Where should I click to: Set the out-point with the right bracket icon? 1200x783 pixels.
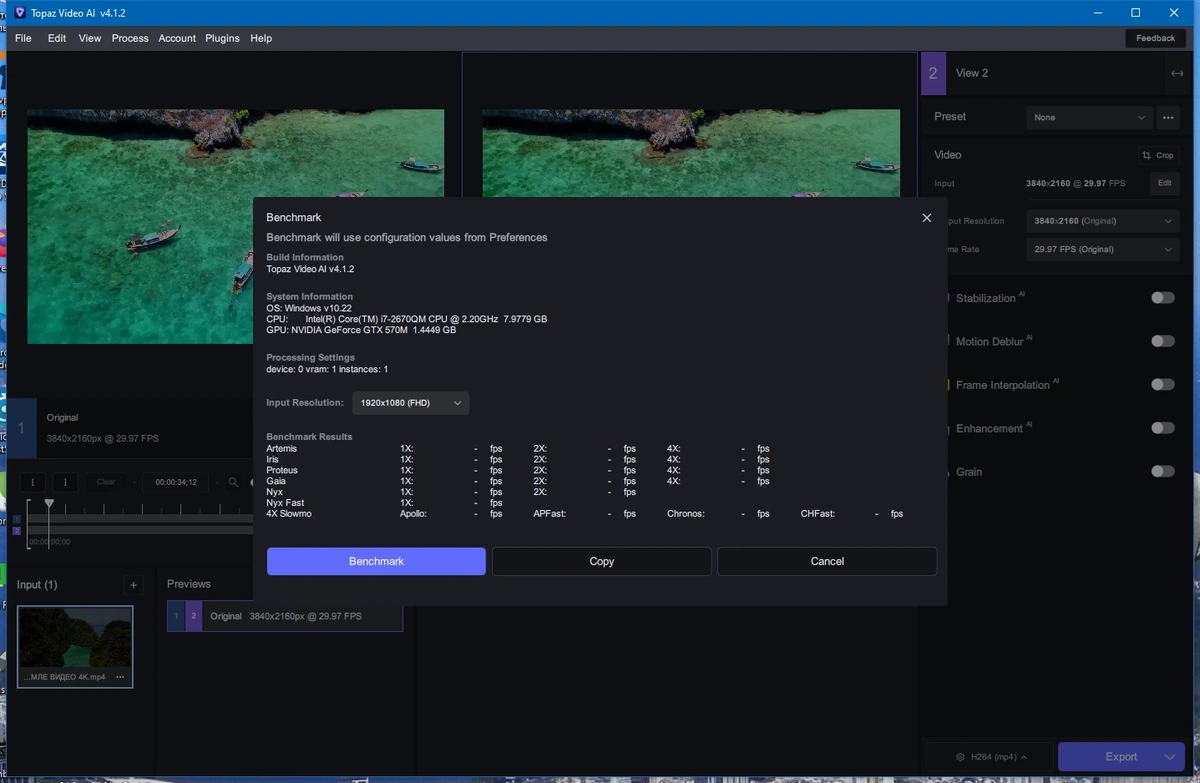(65, 482)
